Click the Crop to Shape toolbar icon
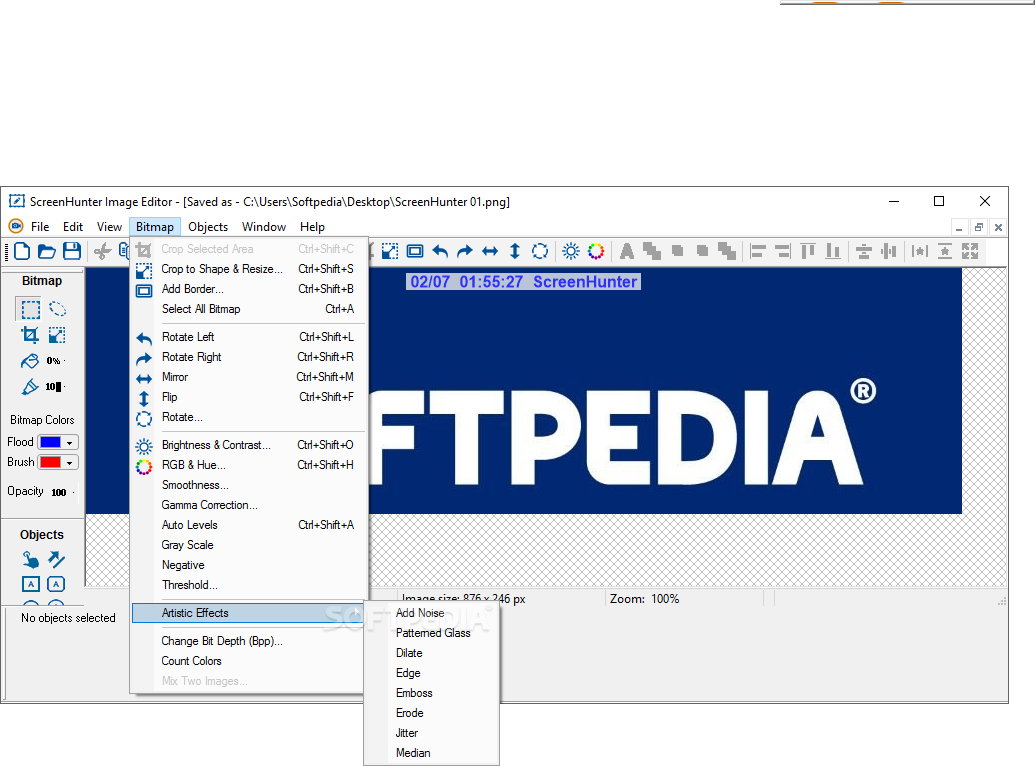This screenshot has height=766, width=1035. tap(390, 251)
